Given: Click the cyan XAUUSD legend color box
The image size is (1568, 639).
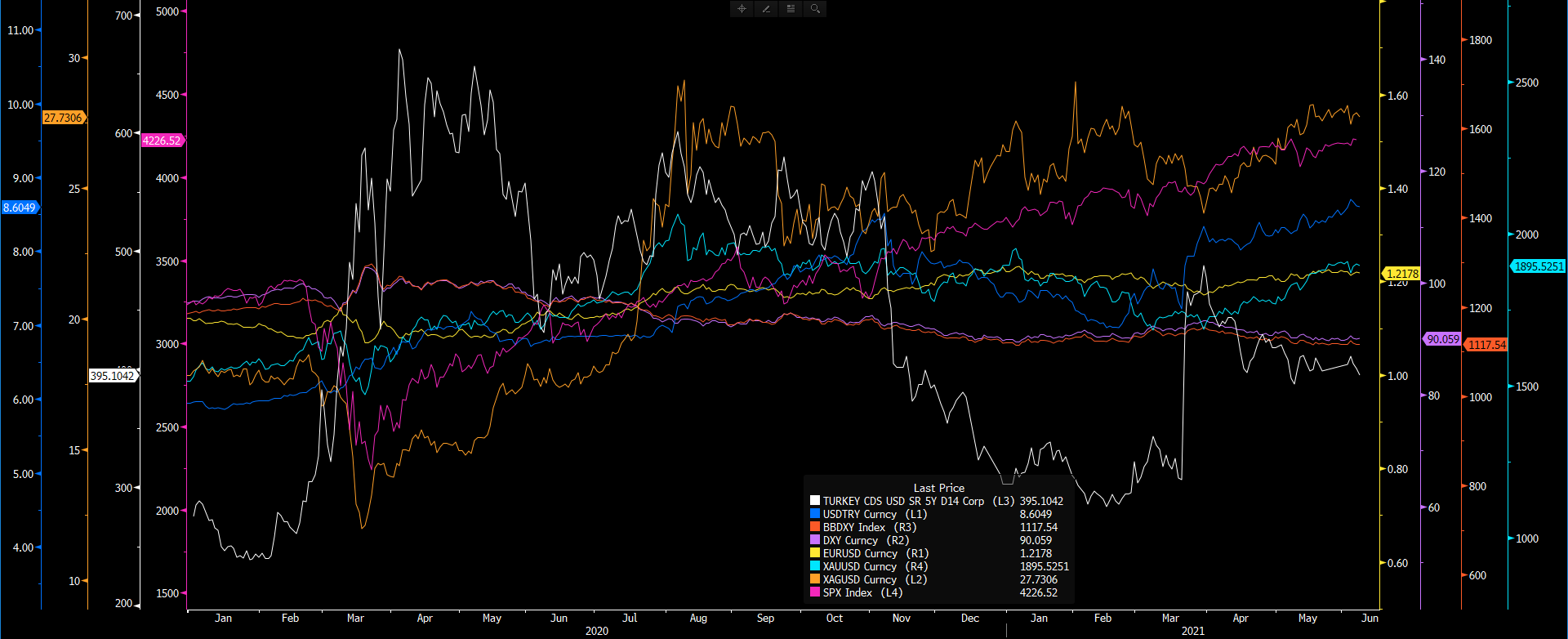Looking at the screenshot, I should 815,566.
